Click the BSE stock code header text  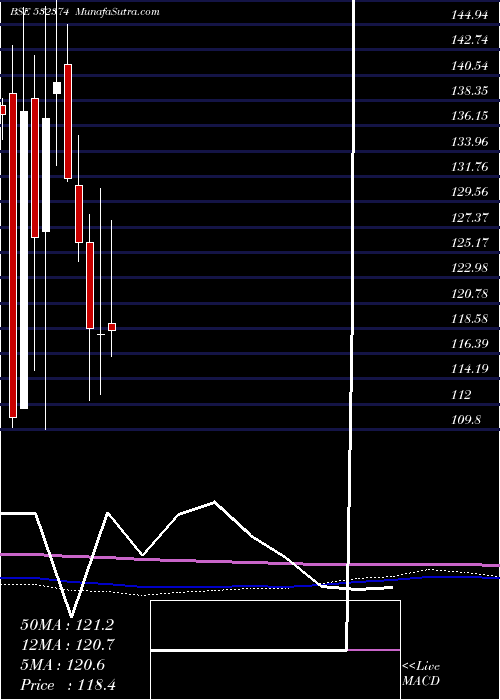click(x=40, y=12)
